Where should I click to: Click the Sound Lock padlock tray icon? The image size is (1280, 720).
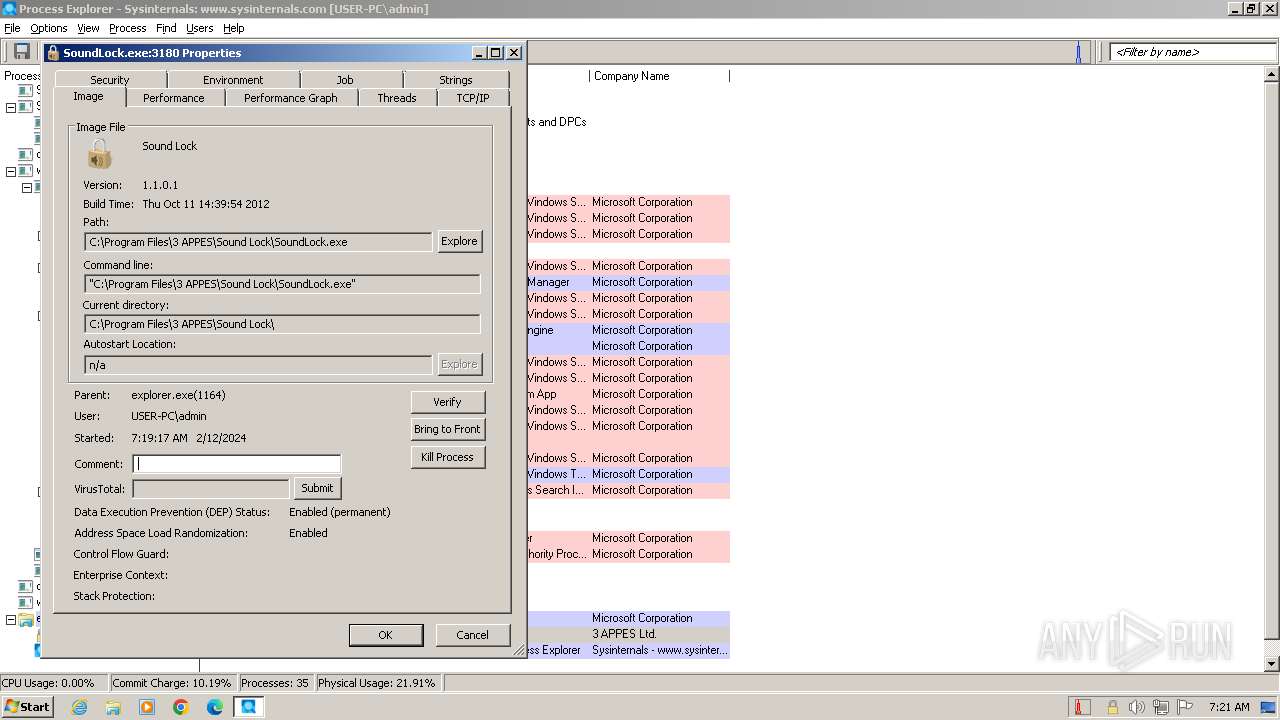click(x=1112, y=707)
